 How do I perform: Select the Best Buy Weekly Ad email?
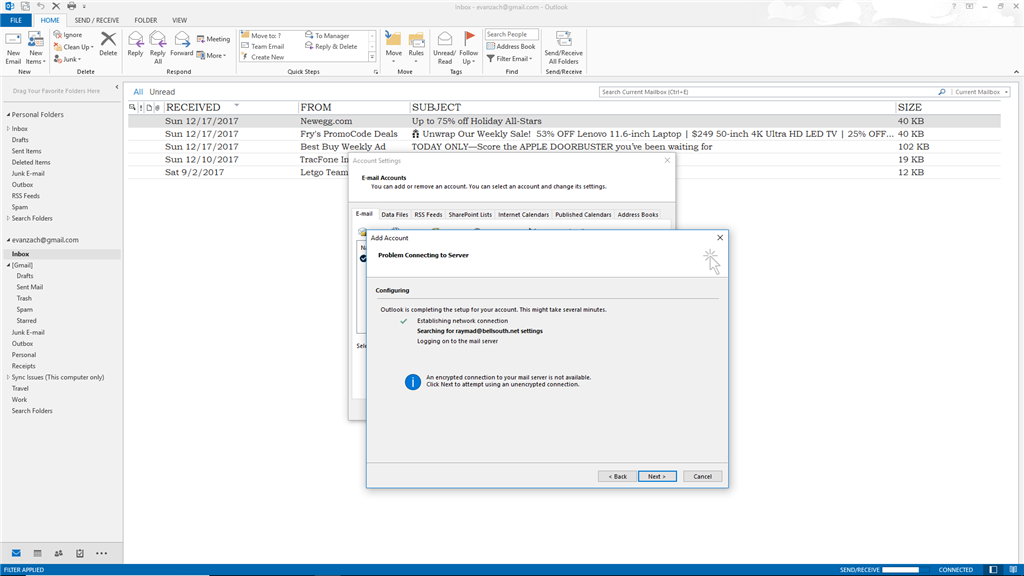tap(564, 147)
